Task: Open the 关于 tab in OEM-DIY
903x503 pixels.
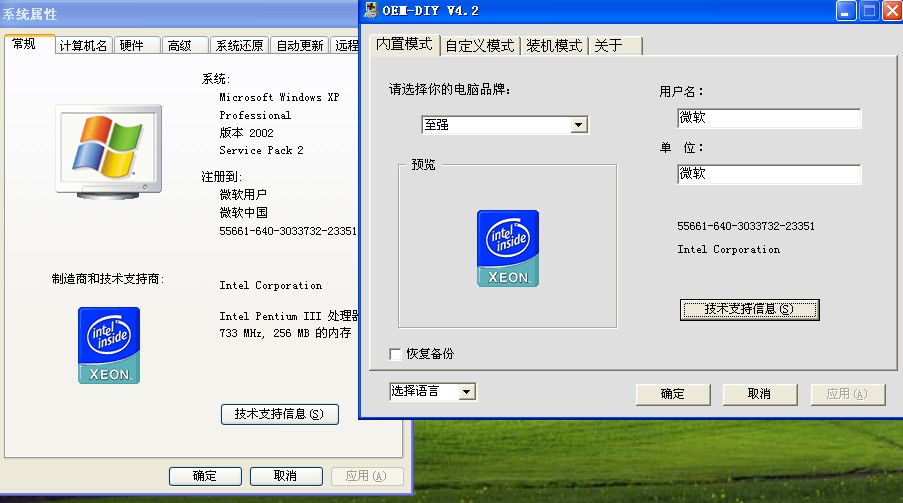Action: (x=615, y=46)
